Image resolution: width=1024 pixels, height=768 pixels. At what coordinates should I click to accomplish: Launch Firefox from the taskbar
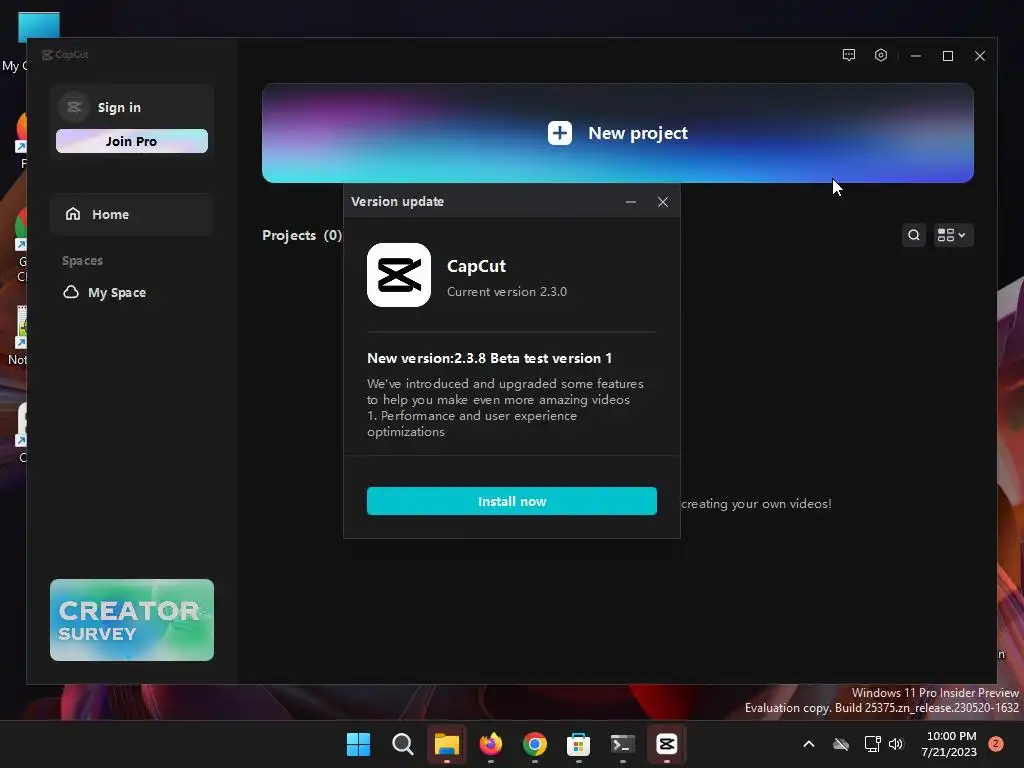[x=490, y=744]
